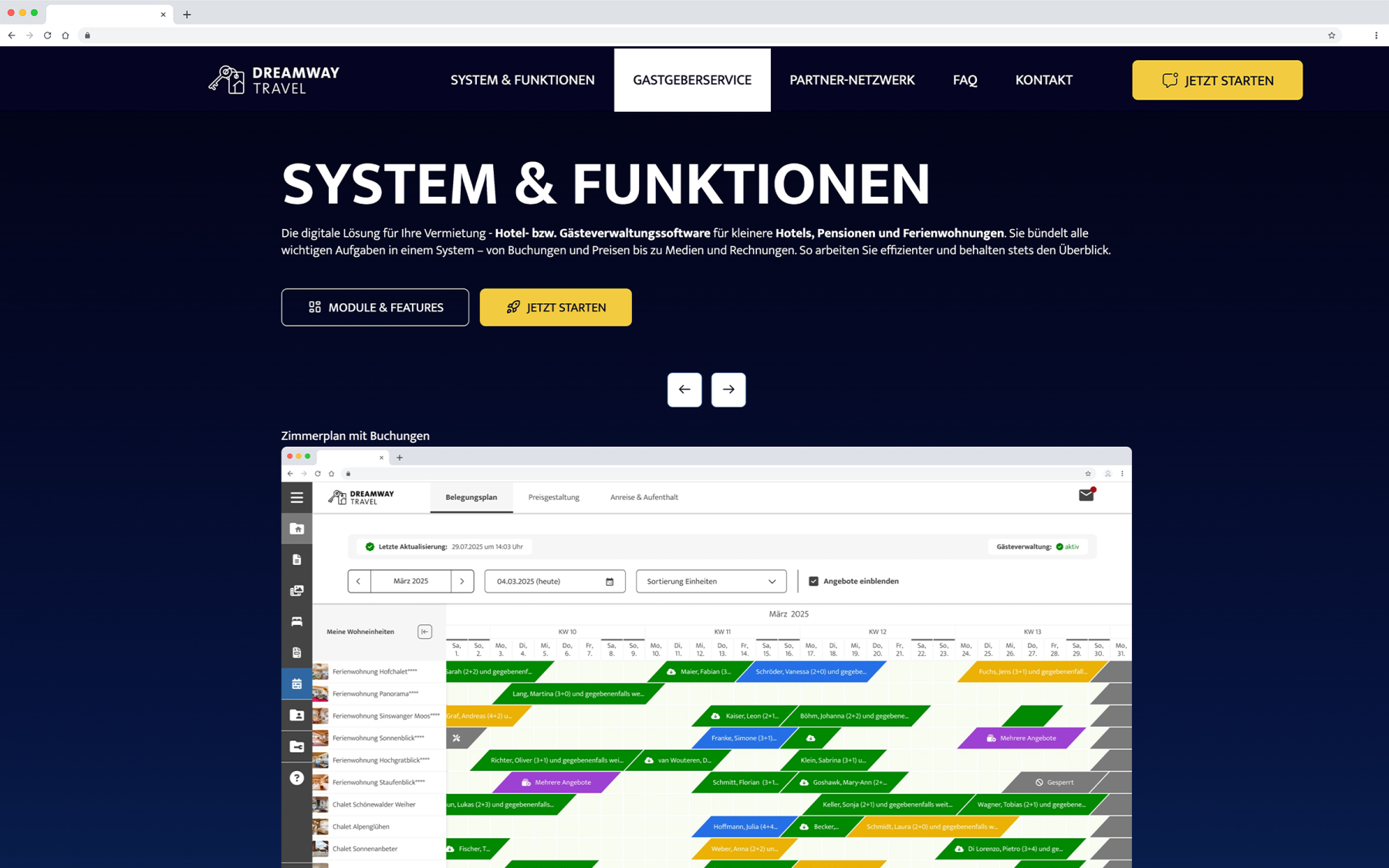Click browser back arrow
Viewport: 1389px width, 868px height.
[x=12, y=35]
